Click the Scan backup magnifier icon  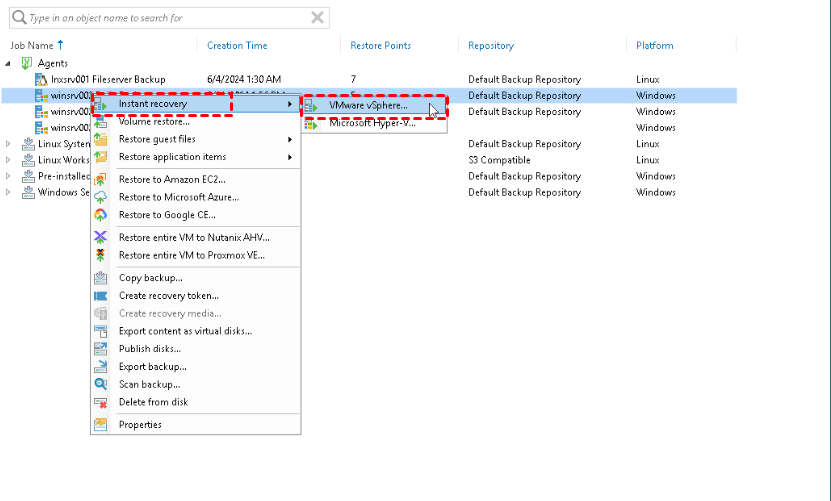[100, 384]
